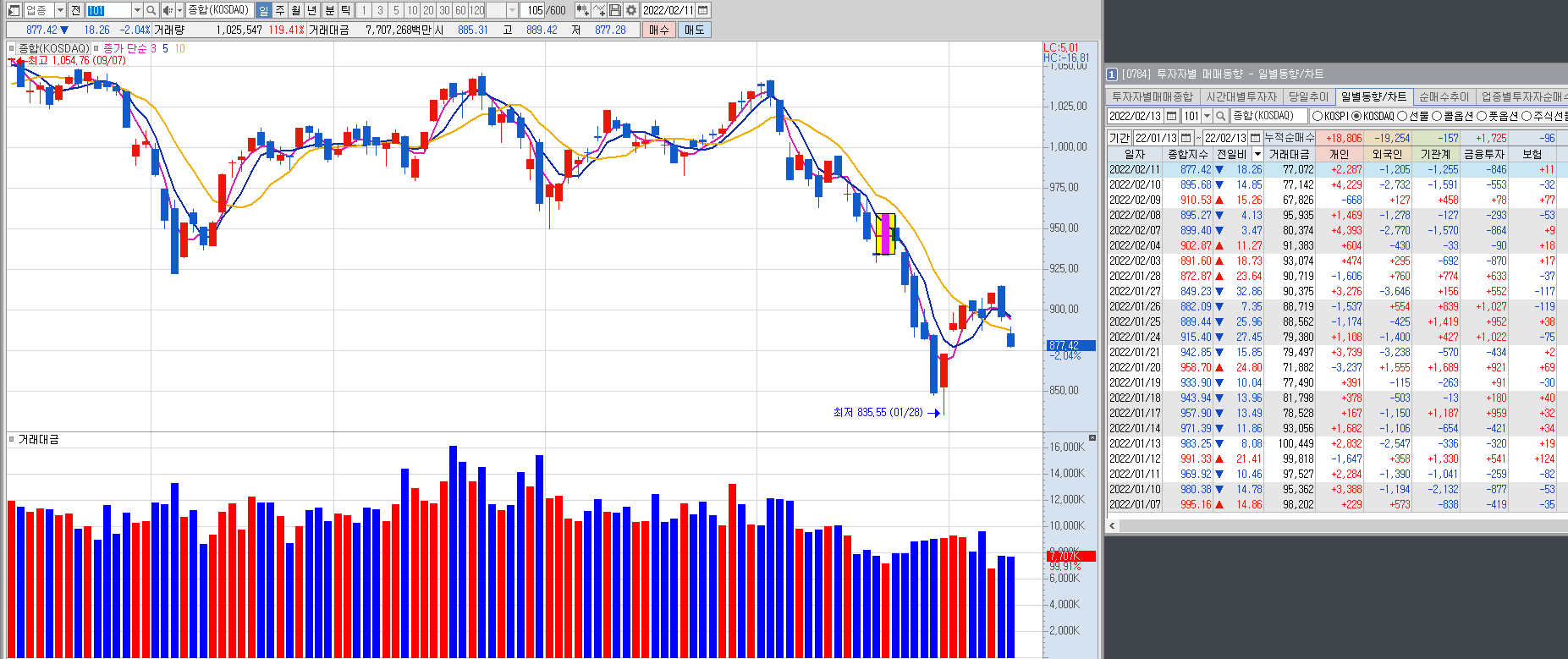
Task: Open the calendar icon beside 2022/02/13
Action: point(1172,116)
